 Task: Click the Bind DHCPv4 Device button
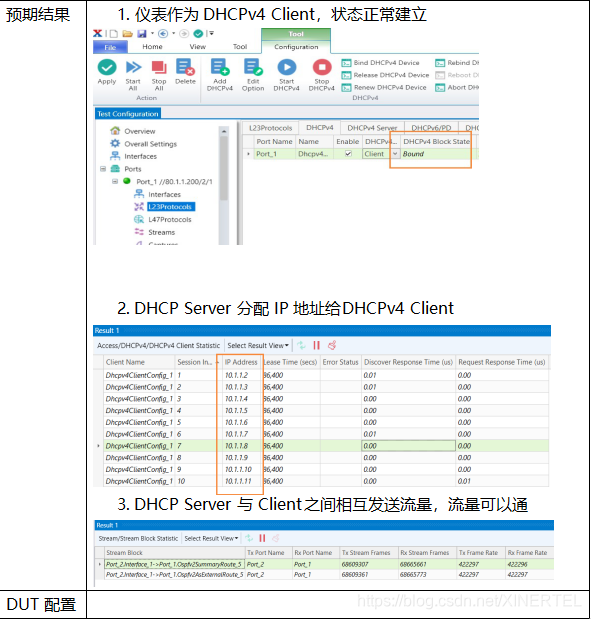381,63
